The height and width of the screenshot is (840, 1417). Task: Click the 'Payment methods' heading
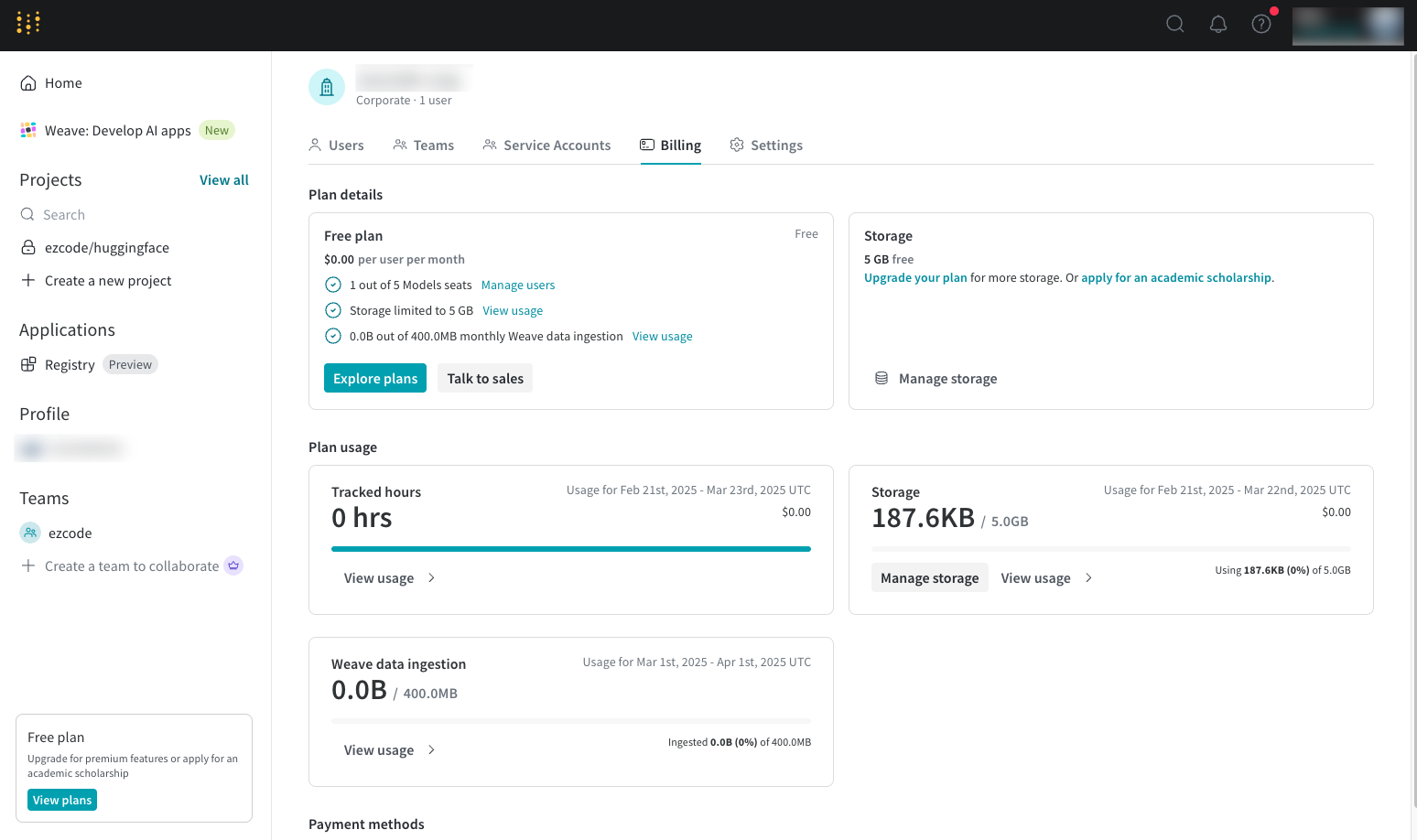pyautogui.click(x=366, y=824)
